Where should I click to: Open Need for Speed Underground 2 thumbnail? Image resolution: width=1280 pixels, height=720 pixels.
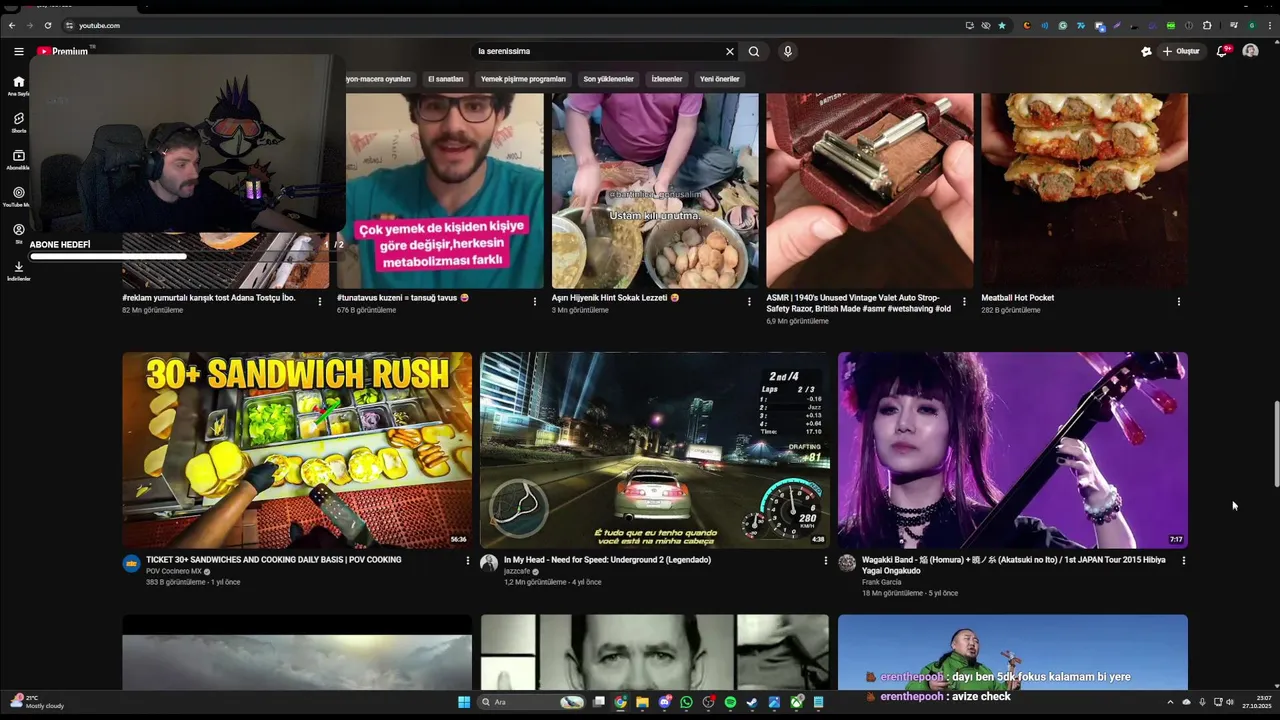tap(655, 450)
